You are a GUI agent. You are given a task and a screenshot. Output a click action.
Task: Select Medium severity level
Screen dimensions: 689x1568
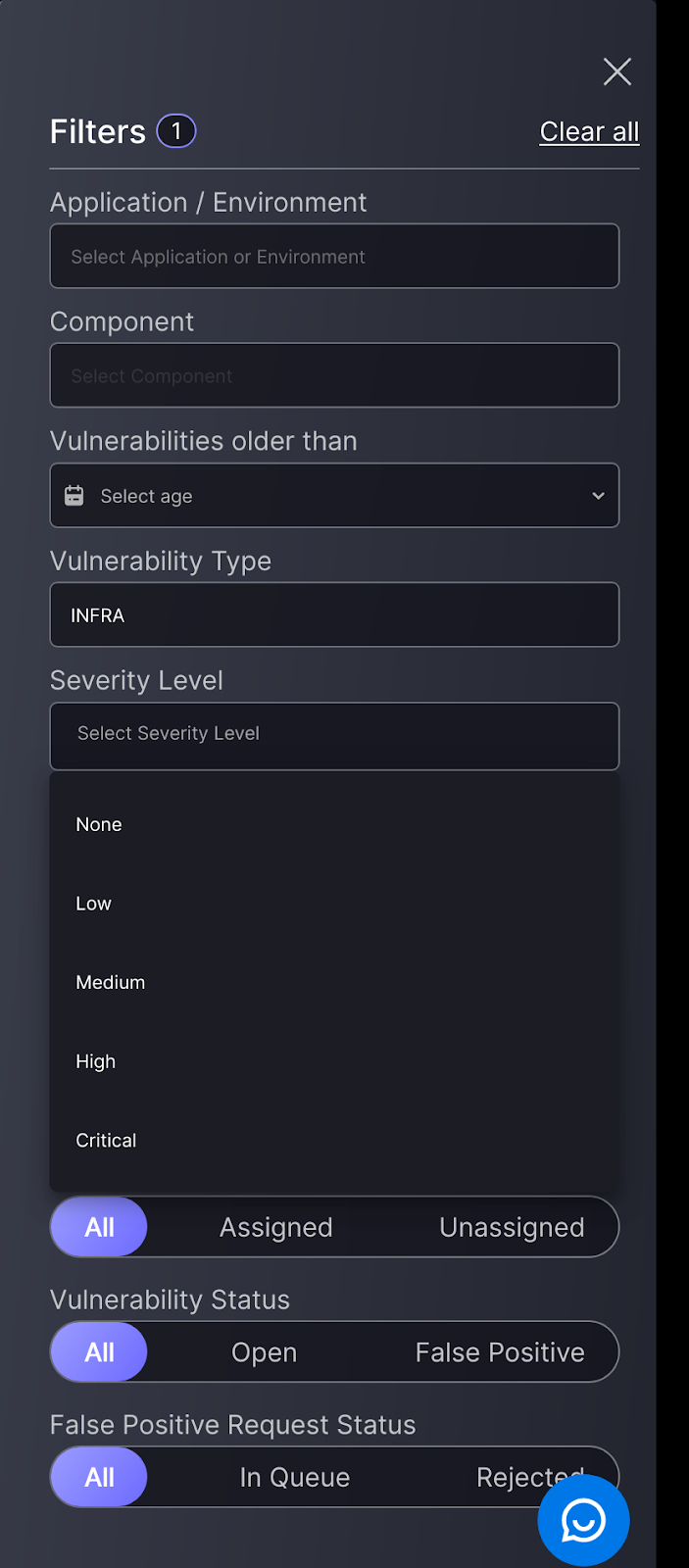[x=110, y=982]
